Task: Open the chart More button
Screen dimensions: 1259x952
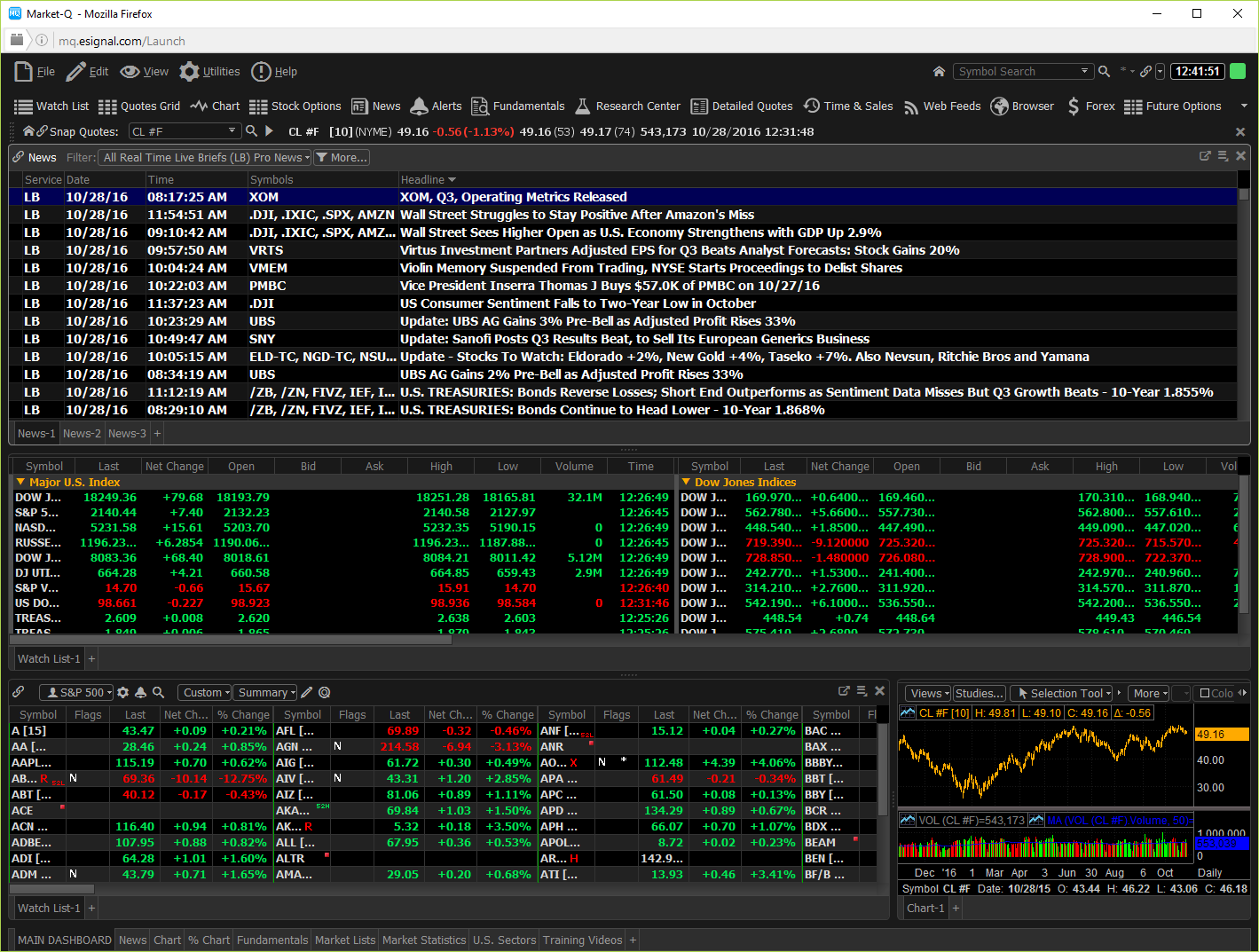Action: coord(1150,694)
